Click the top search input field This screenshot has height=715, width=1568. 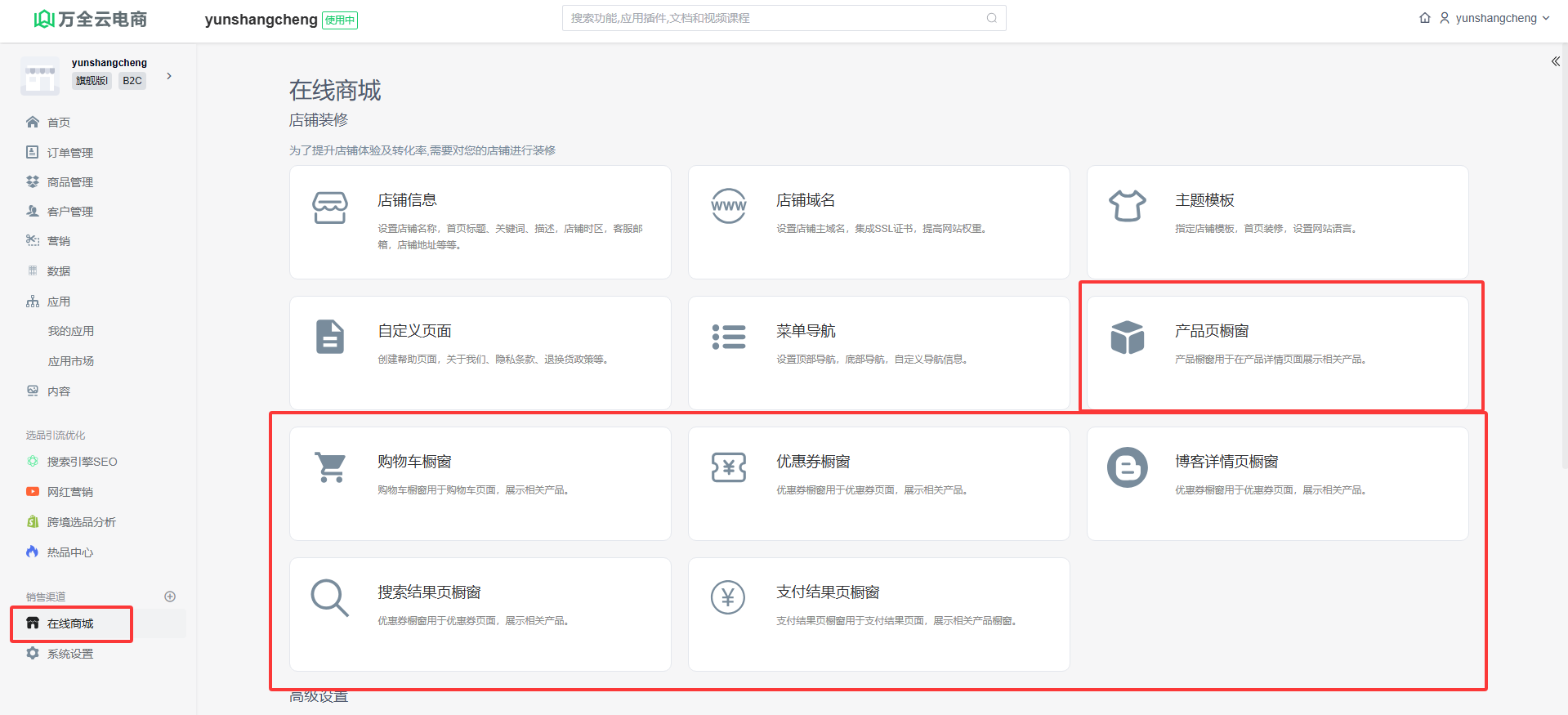coord(776,18)
